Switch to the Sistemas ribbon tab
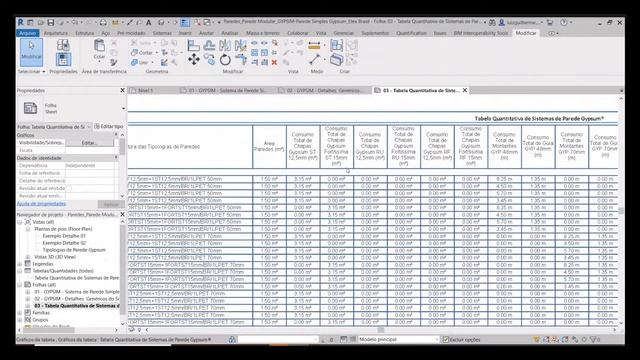This screenshot has width=640, height=360. (x=162, y=33)
